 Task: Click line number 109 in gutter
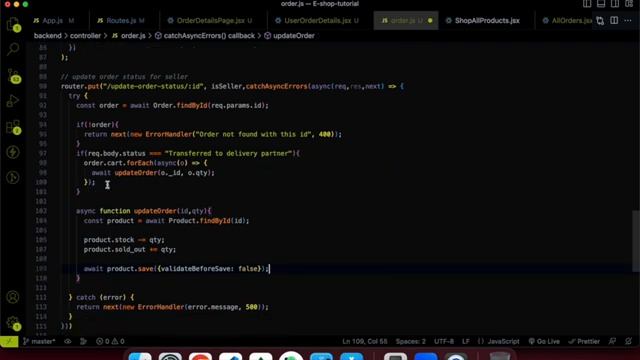click(x=42, y=269)
